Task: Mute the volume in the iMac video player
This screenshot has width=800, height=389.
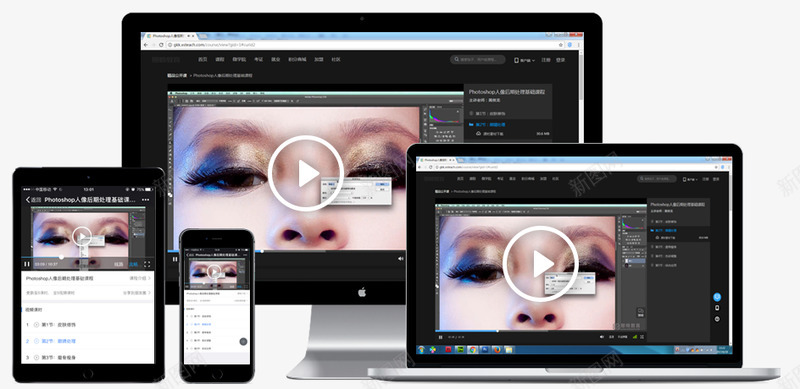Action: (401, 259)
